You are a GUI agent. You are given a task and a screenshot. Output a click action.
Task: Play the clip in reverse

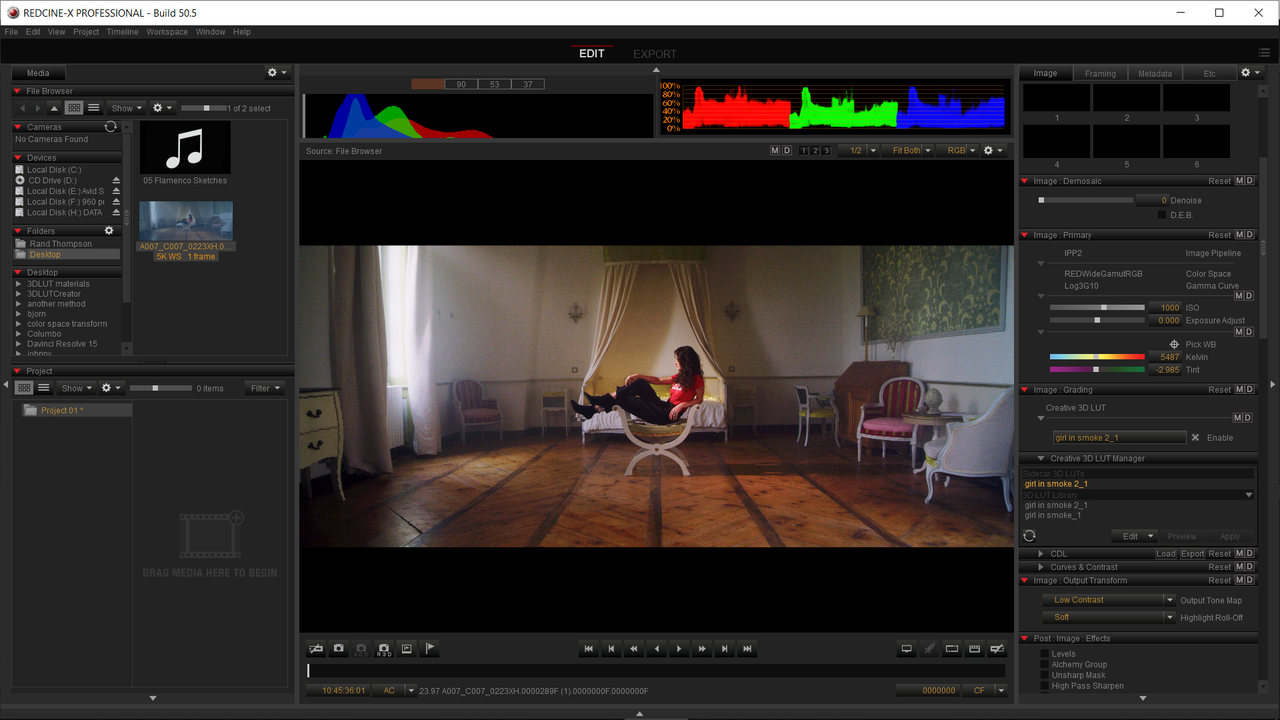pyautogui.click(x=656, y=649)
